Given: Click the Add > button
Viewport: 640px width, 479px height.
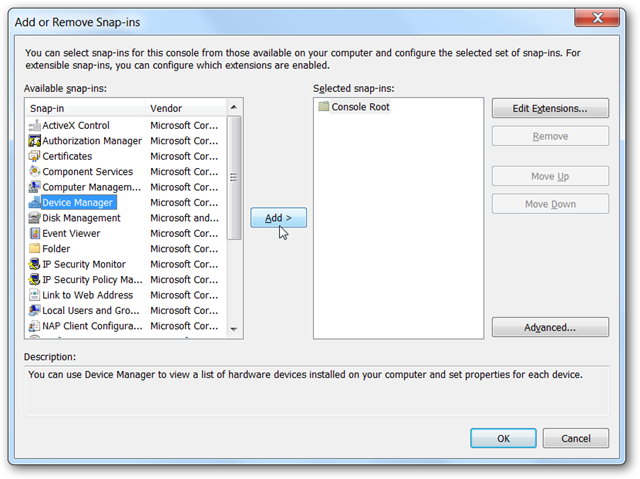Looking at the screenshot, I should coord(278,218).
